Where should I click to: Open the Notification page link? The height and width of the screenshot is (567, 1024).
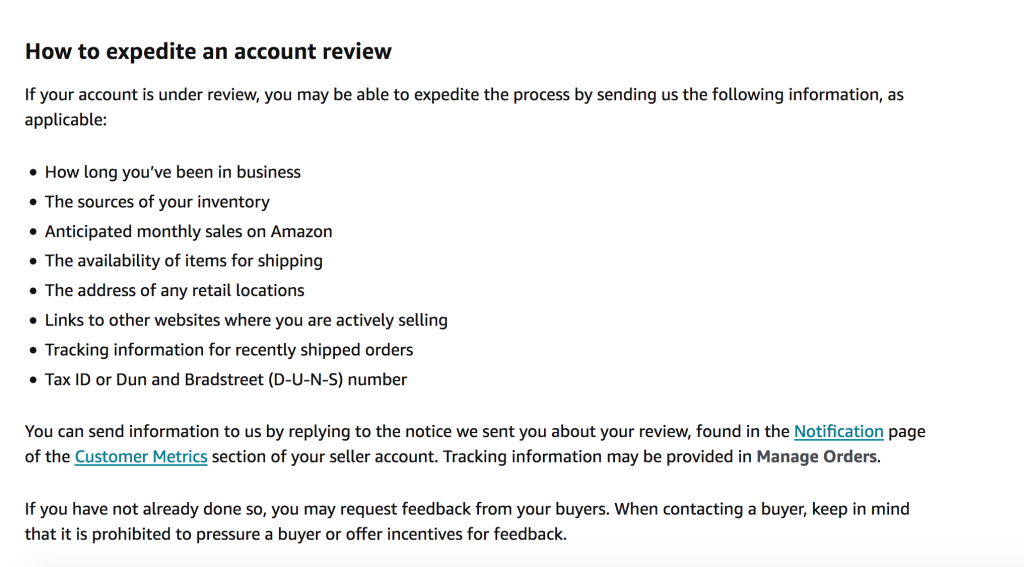(839, 432)
